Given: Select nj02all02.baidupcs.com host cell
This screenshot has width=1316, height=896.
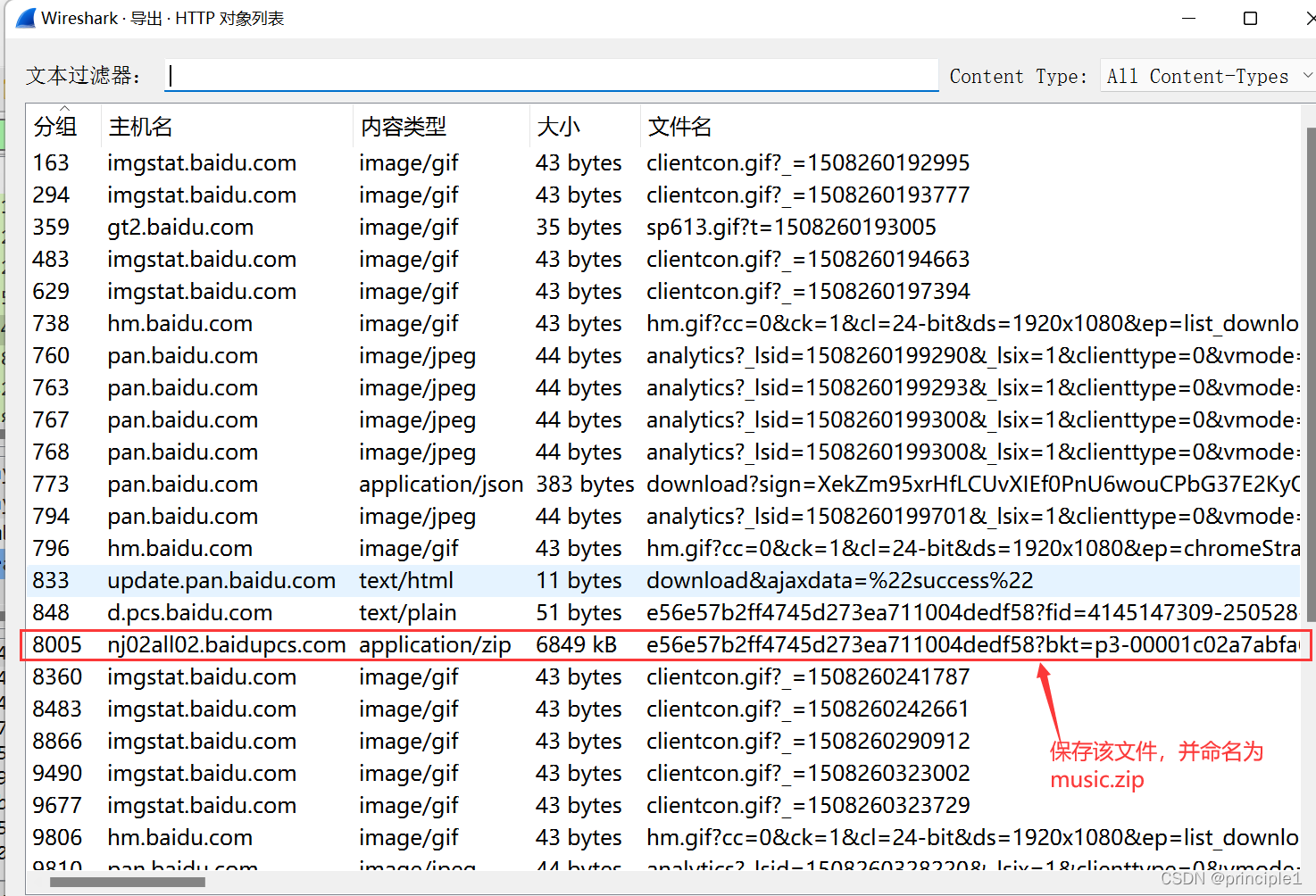Looking at the screenshot, I should [x=227, y=644].
